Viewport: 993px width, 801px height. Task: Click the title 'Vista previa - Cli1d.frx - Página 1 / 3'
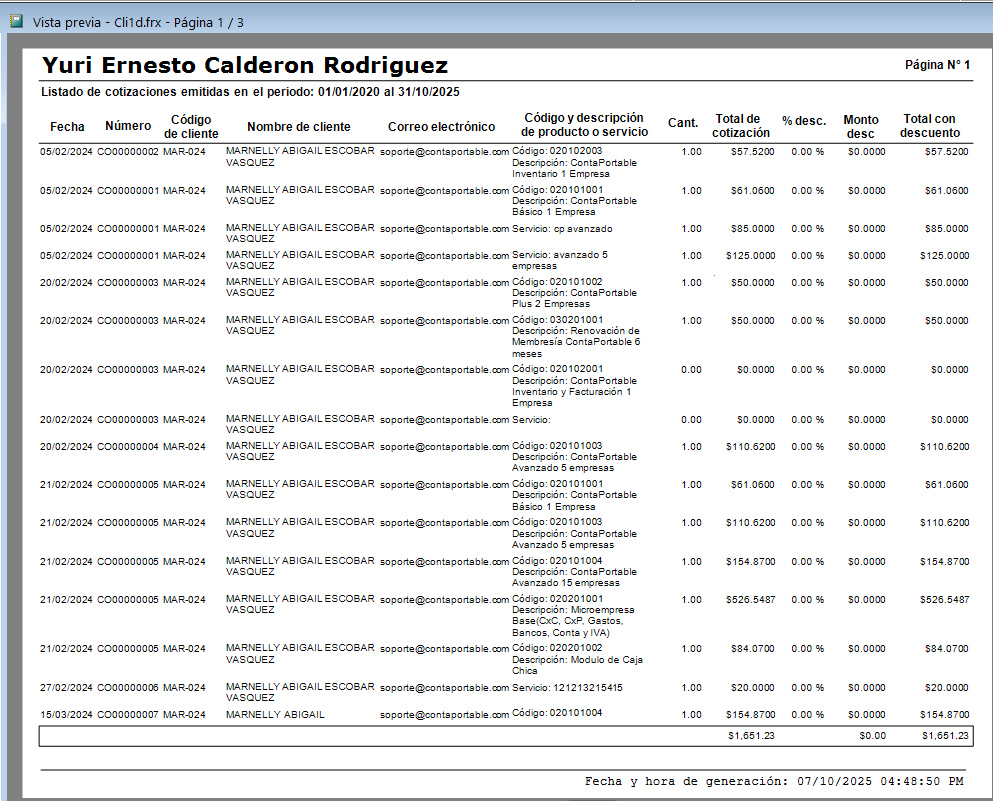138,23
